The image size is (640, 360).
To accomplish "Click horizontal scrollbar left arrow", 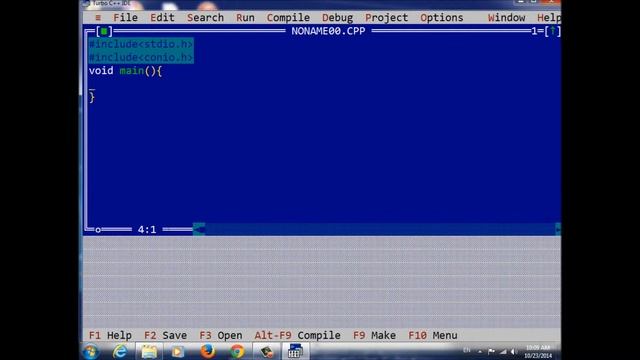I will [199, 229].
